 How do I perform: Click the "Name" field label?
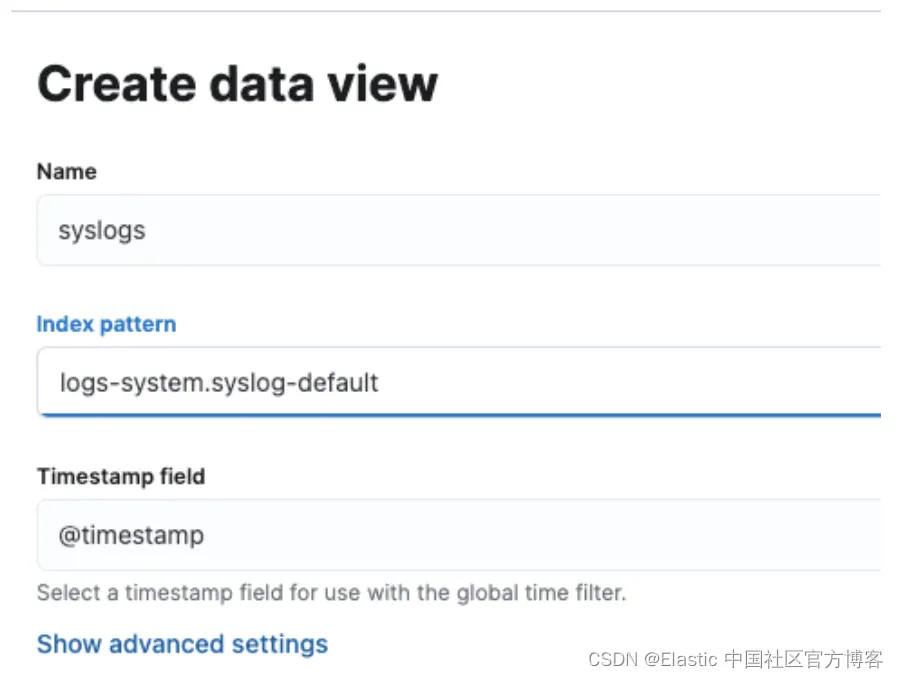[66, 172]
